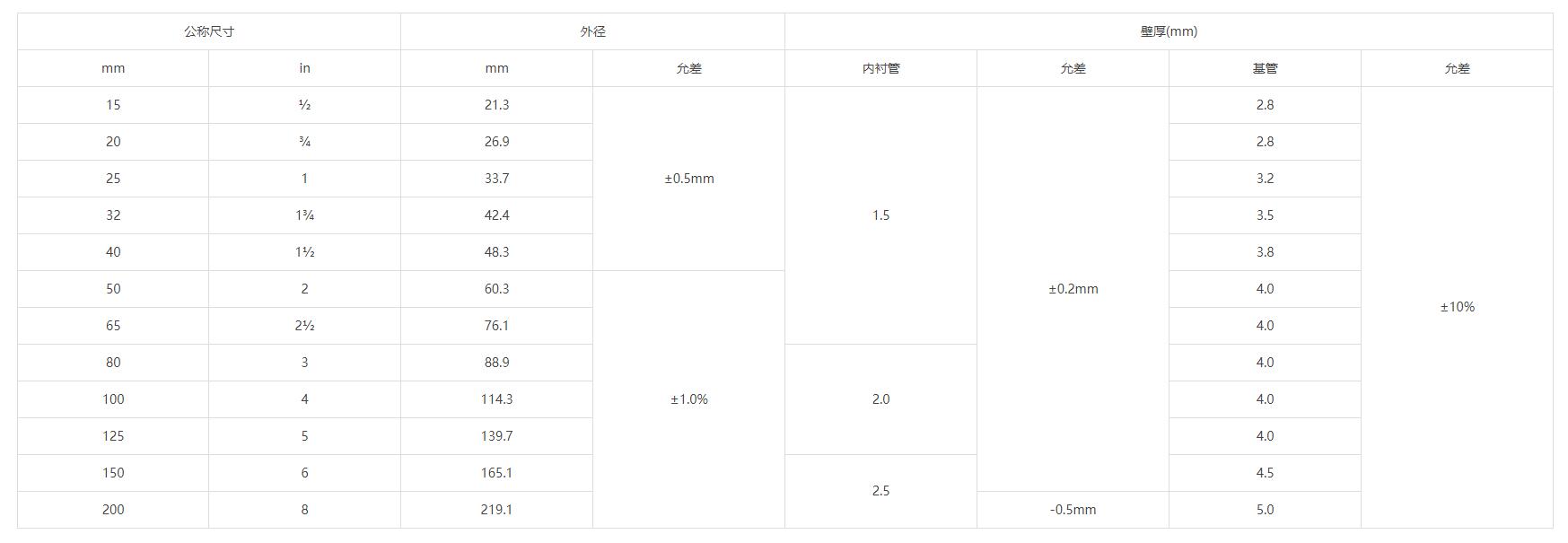
Task: Click the 壁厚(mm) header cell
Action: pyautogui.click(x=1169, y=31)
